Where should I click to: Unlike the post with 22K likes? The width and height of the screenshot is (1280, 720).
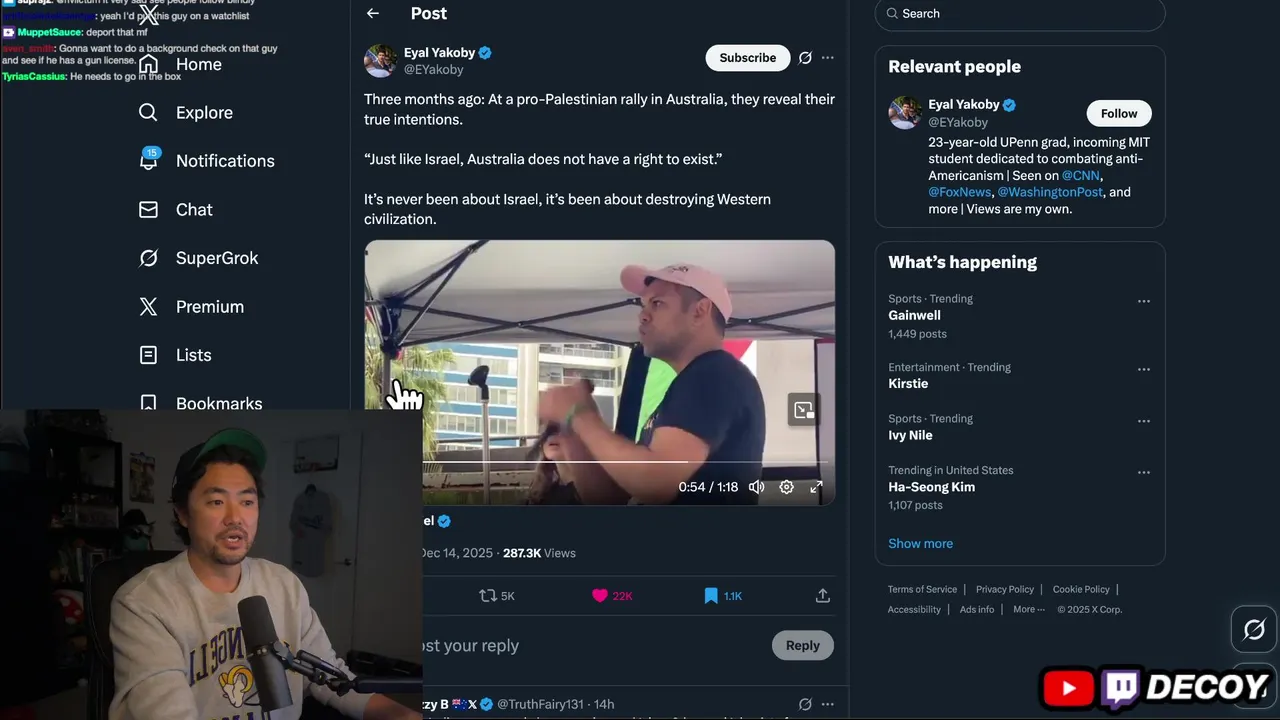click(600, 596)
